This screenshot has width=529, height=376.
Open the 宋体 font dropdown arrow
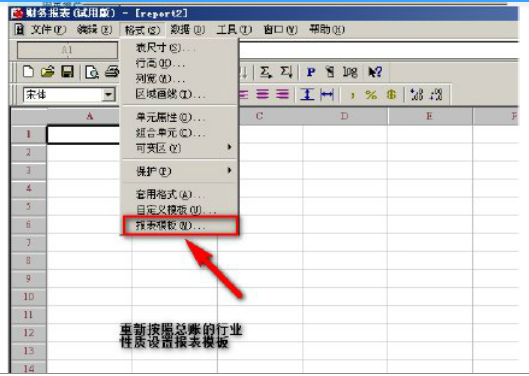[108, 95]
